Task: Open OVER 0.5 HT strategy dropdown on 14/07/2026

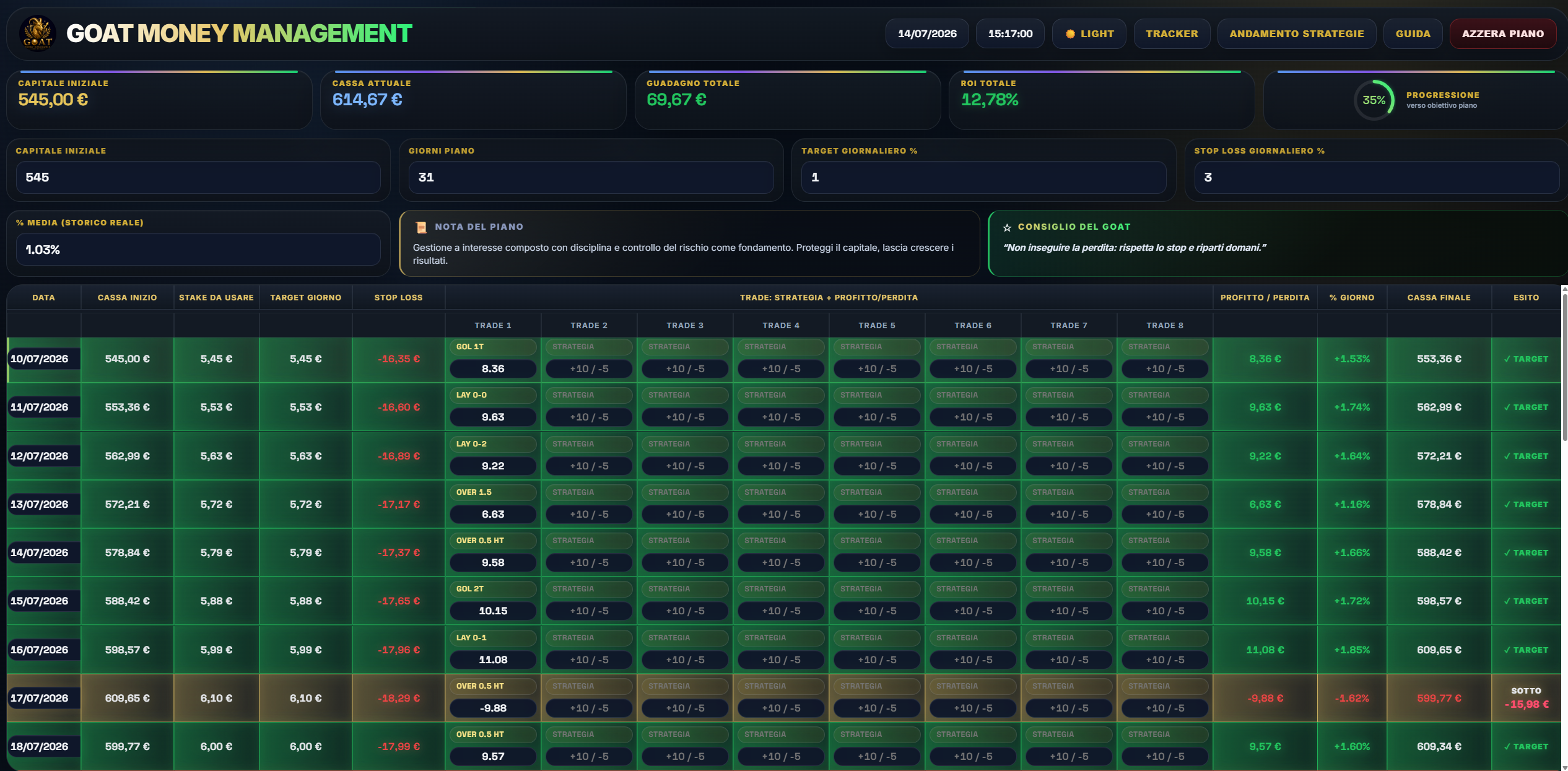Action: pos(493,541)
